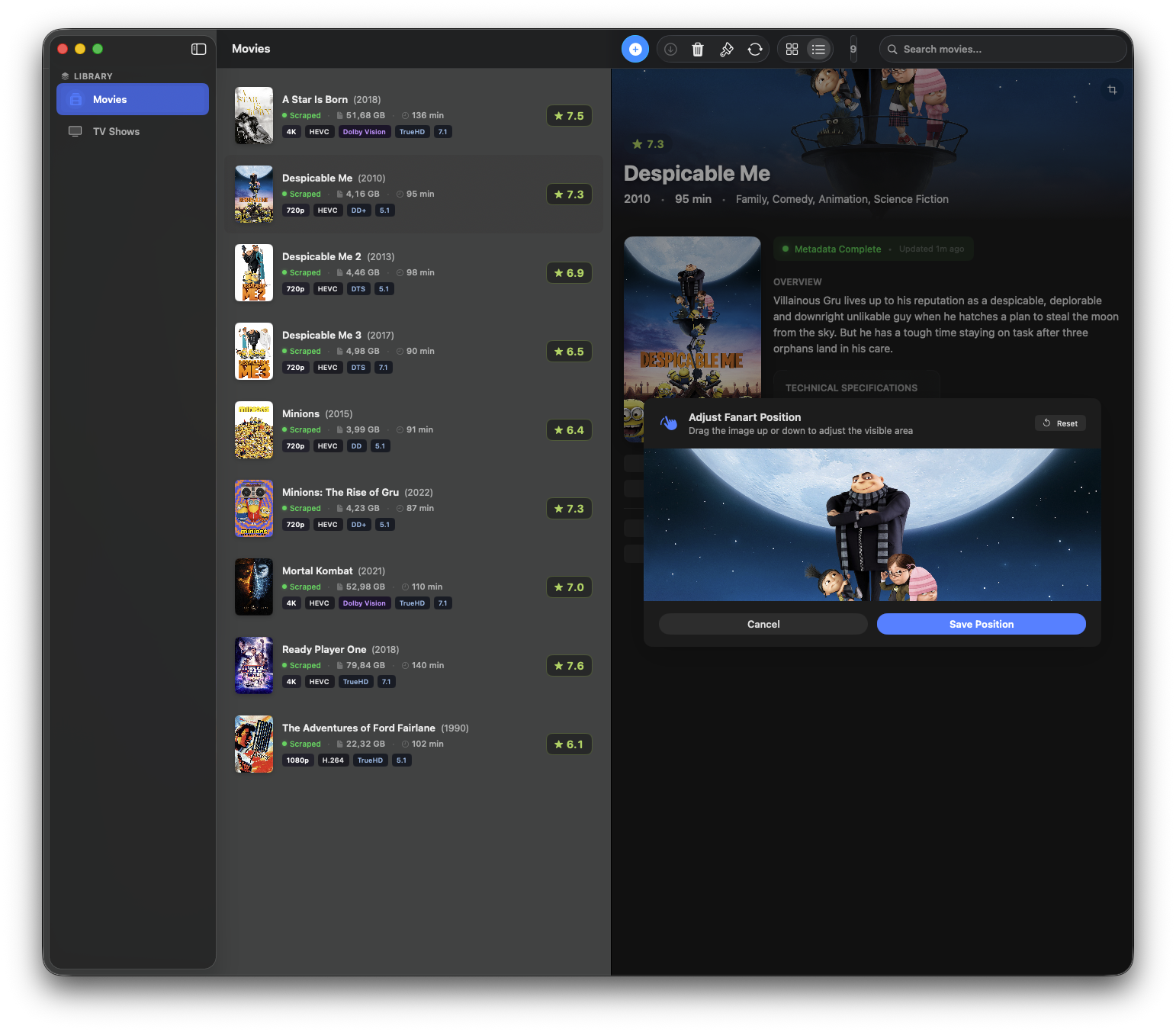This screenshot has height=1032, width=1176.
Task: Switch to grid view layout
Action: [792, 50]
